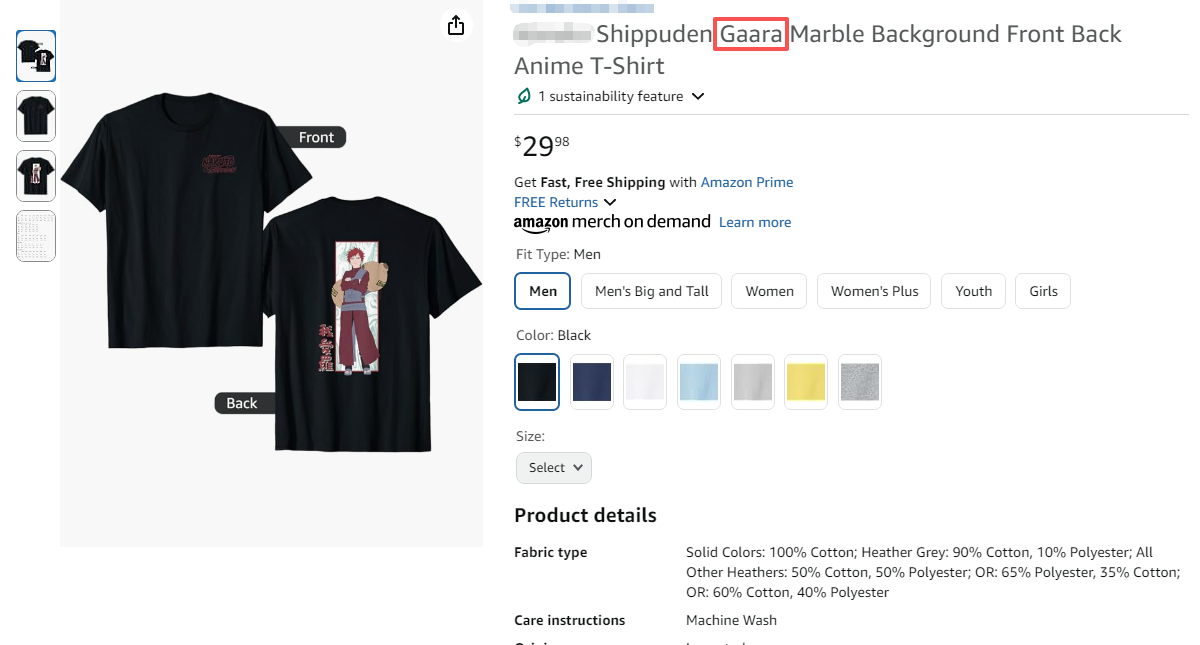Viewport: 1200px width, 645px height.
Task: Select the Youth fit type
Action: 973,291
